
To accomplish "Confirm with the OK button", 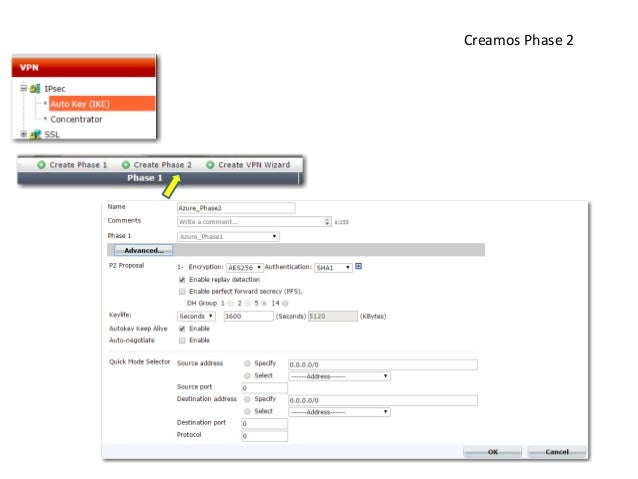I will pyautogui.click(x=492, y=452).
